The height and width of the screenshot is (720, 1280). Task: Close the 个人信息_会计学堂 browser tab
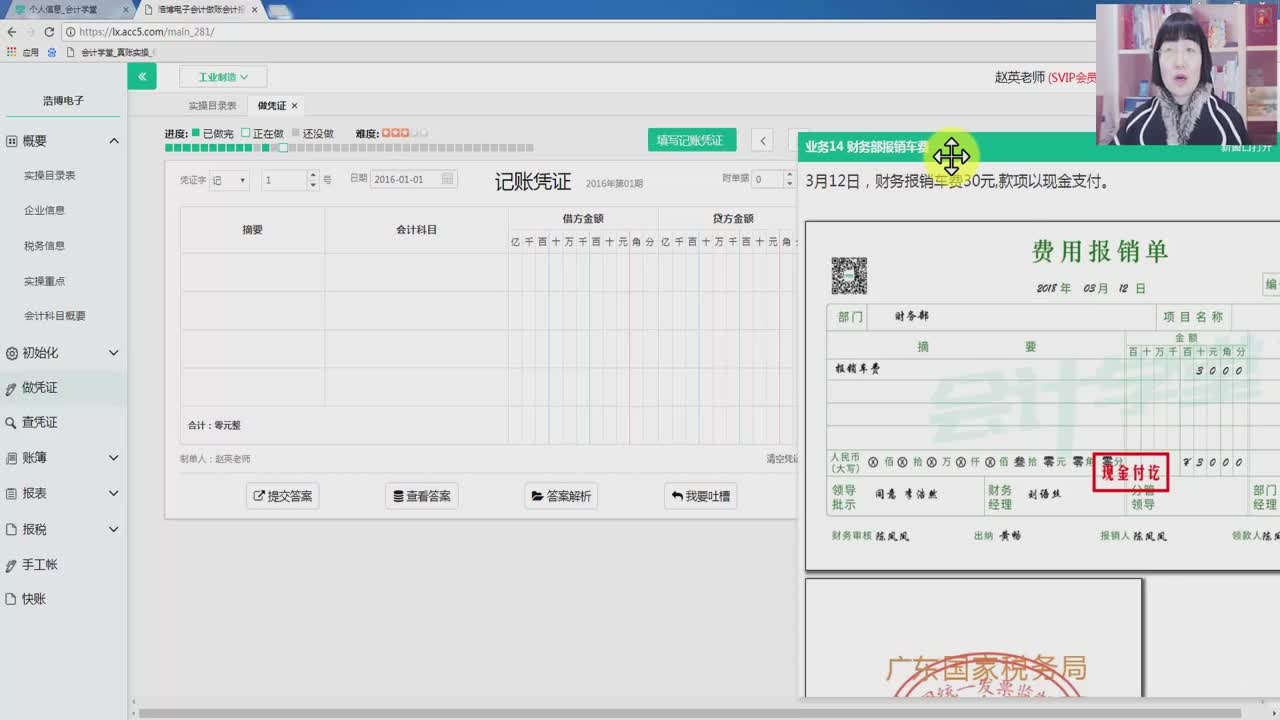tap(126, 9)
